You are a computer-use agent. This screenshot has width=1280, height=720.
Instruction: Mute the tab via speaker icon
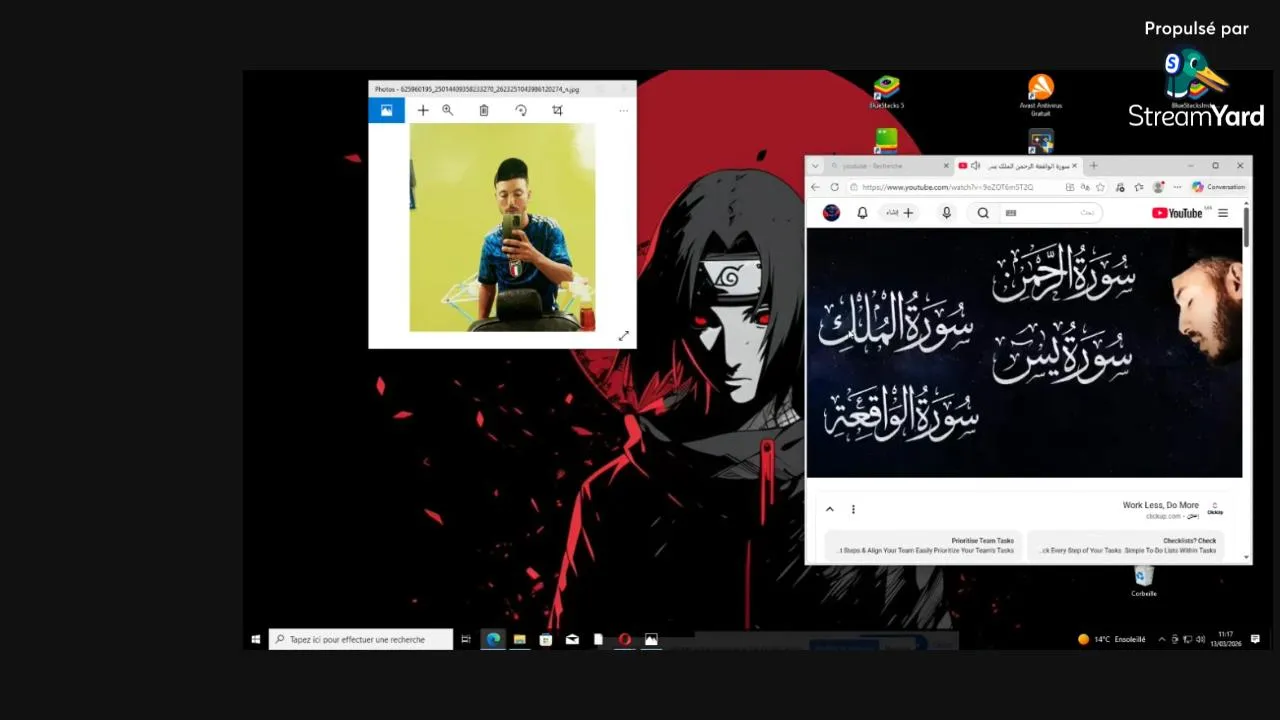click(975, 166)
